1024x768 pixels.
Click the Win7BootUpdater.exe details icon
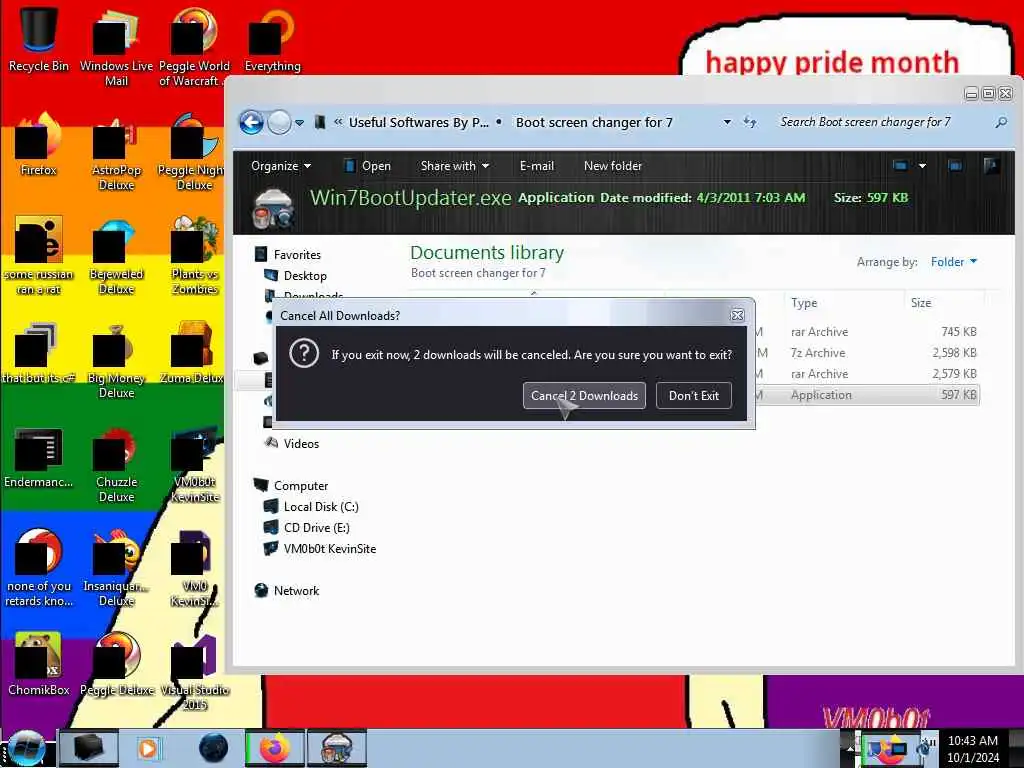(274, 208)
